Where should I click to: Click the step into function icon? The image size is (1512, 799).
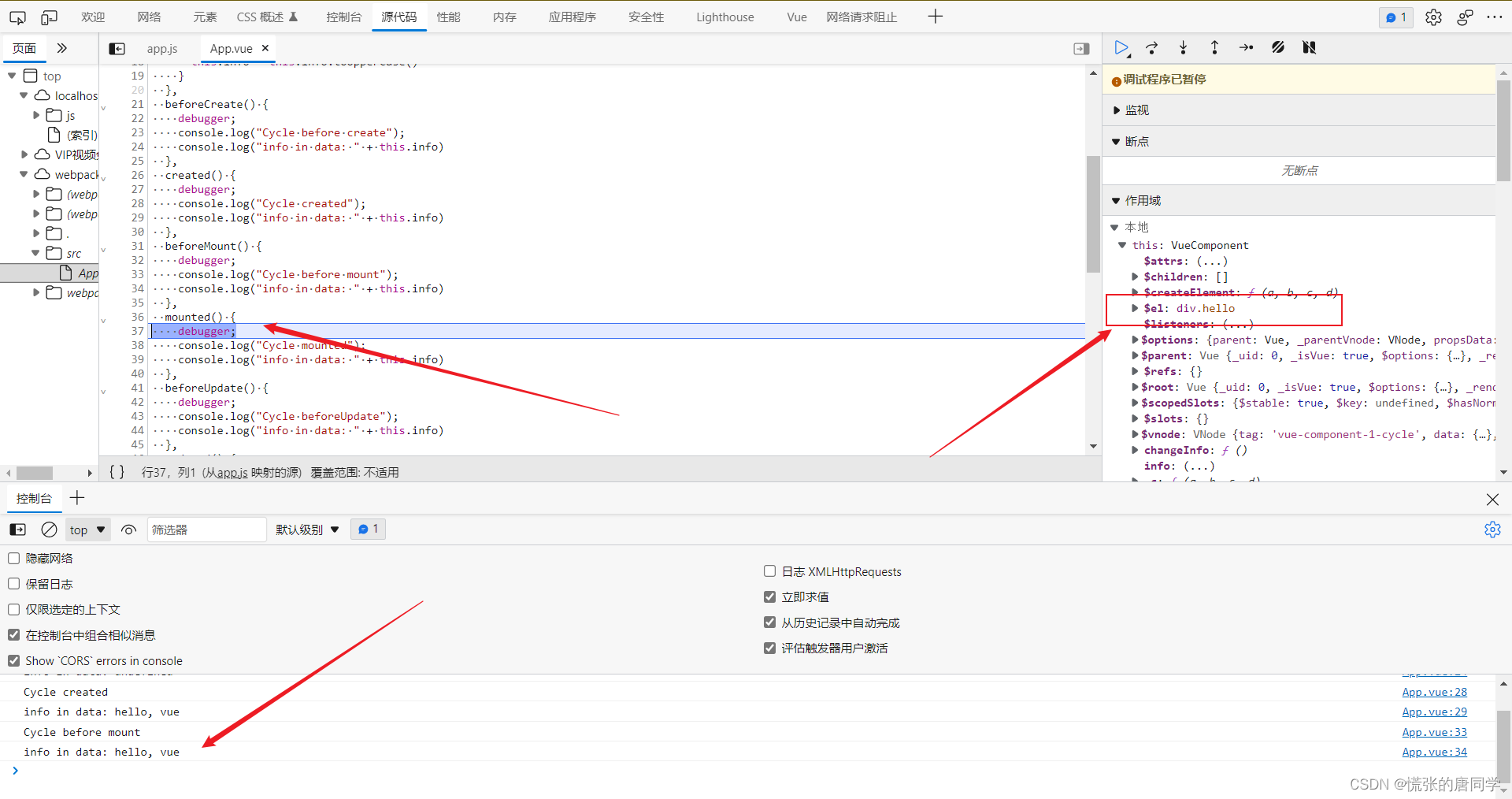pyautogui.click(x=1183, y=48)
